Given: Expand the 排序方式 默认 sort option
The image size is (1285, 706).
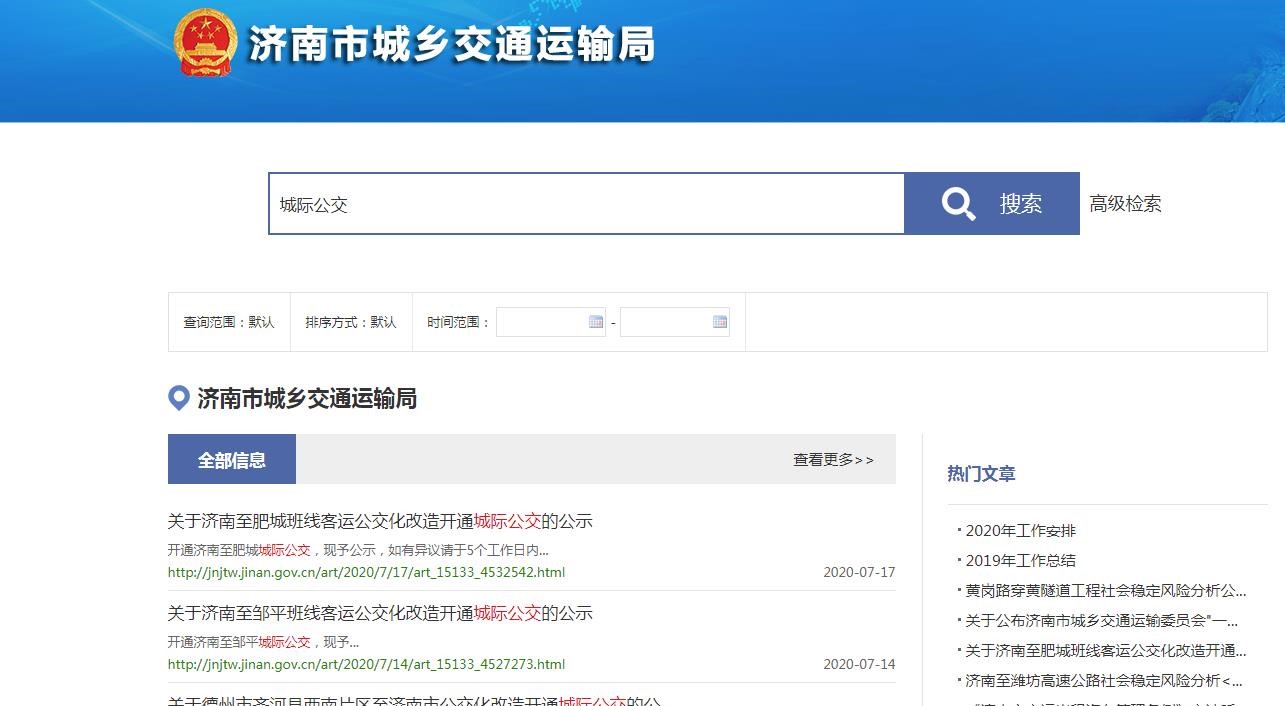Looking at the screenshot, I should click(x=351, y=322).
